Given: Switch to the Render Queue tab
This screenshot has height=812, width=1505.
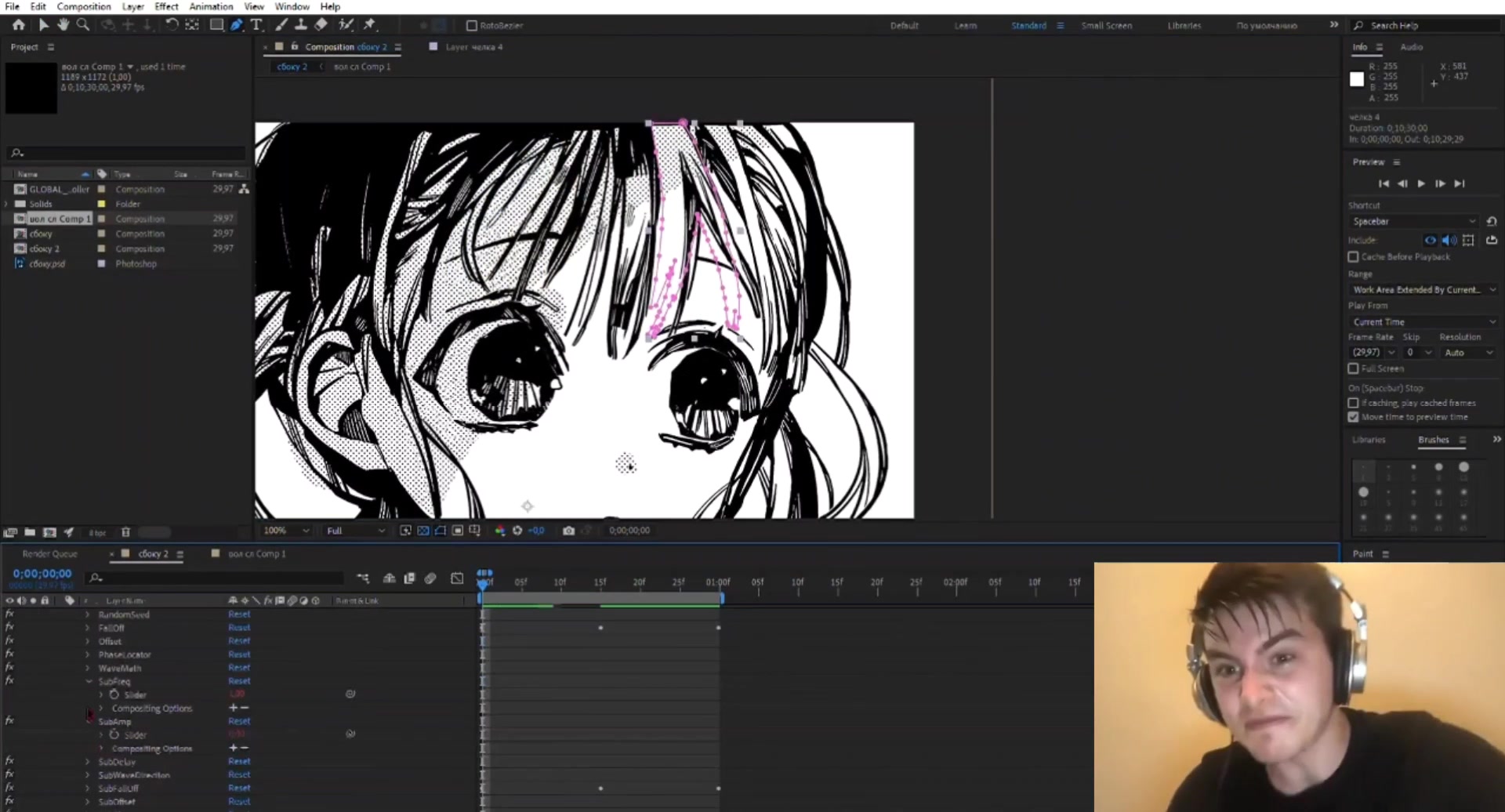Looking at the screenshot, I should coord(50,554).
